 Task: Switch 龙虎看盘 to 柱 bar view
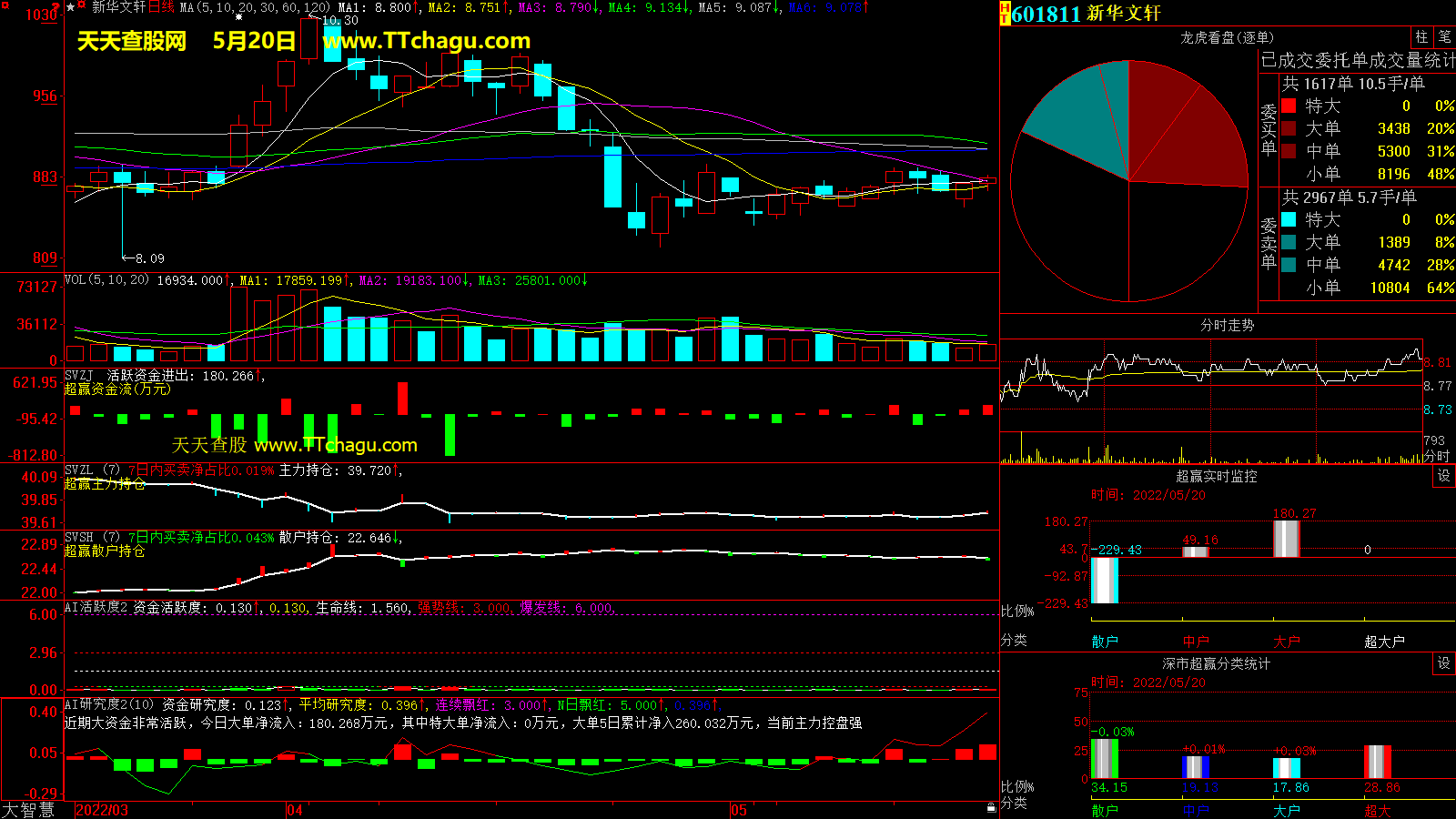(x=1421, y=36)
